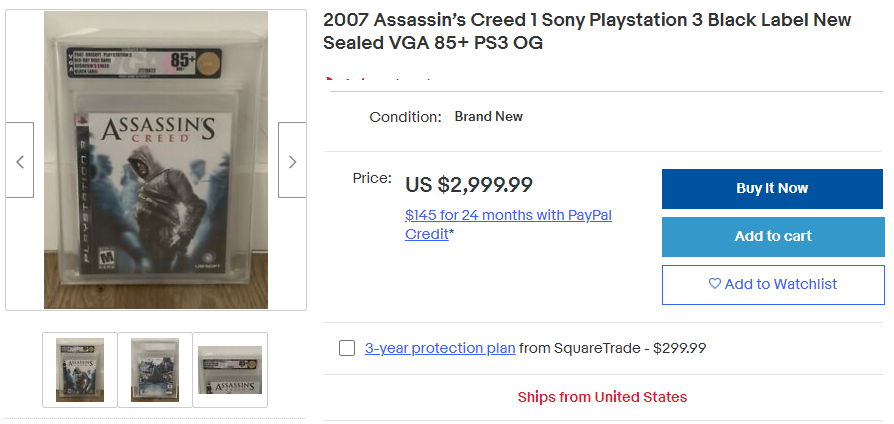The image size is (894, 424).
Task: Click the heart icon on Add to Watchlist
Action: point(714,284)
